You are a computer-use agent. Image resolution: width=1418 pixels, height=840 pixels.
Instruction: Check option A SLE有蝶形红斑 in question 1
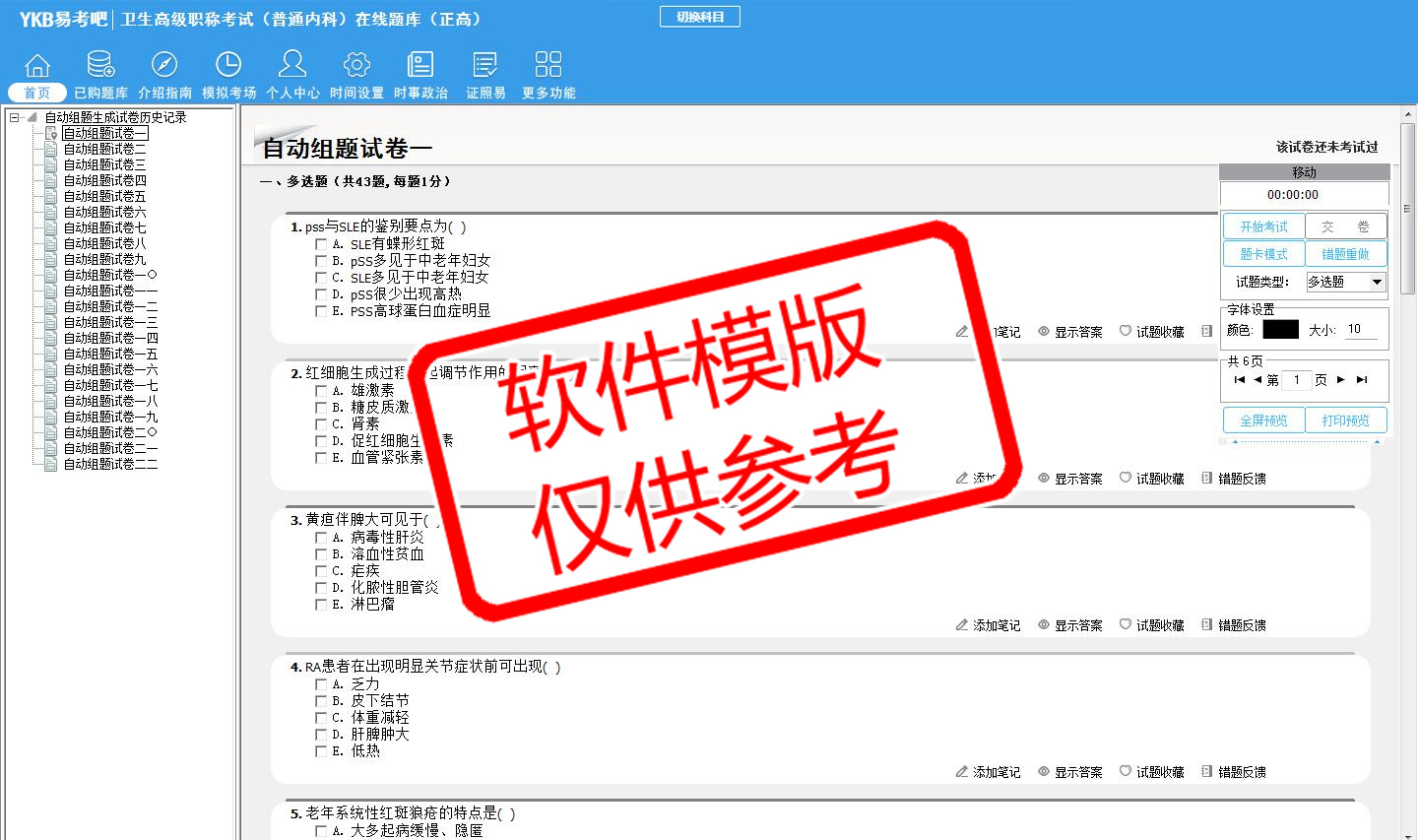click(x=321, y=244)
